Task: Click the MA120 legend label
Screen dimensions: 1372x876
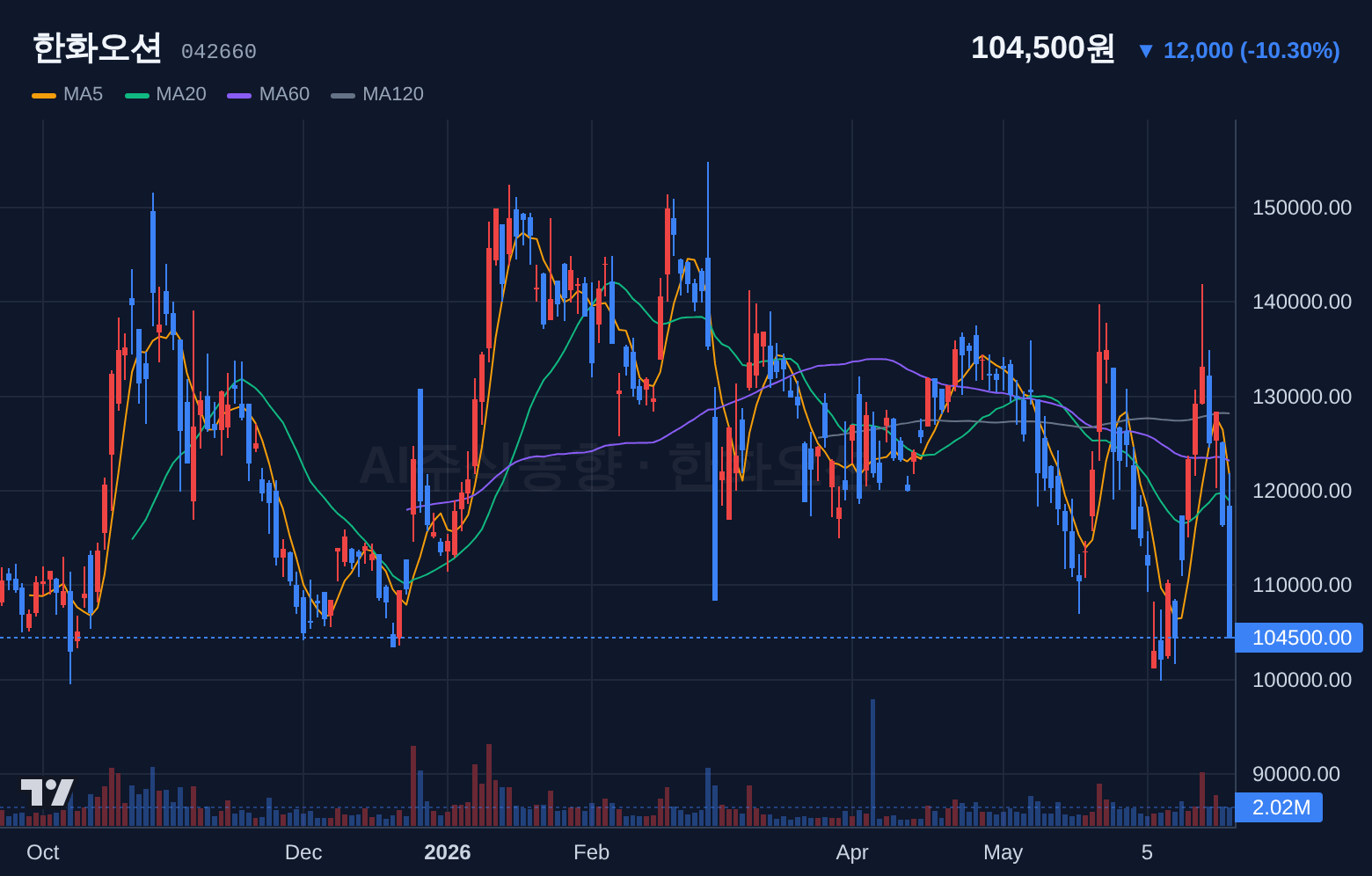Action: [393, 94]
